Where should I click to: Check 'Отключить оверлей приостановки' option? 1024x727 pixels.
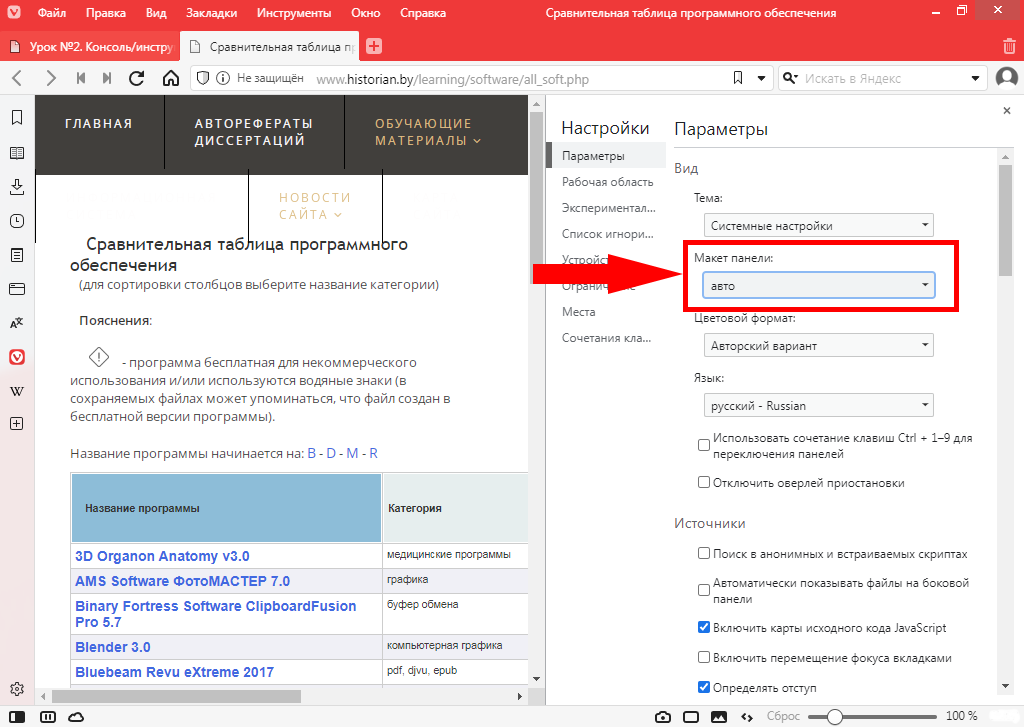pyautogui.click(x=704, y=483)
